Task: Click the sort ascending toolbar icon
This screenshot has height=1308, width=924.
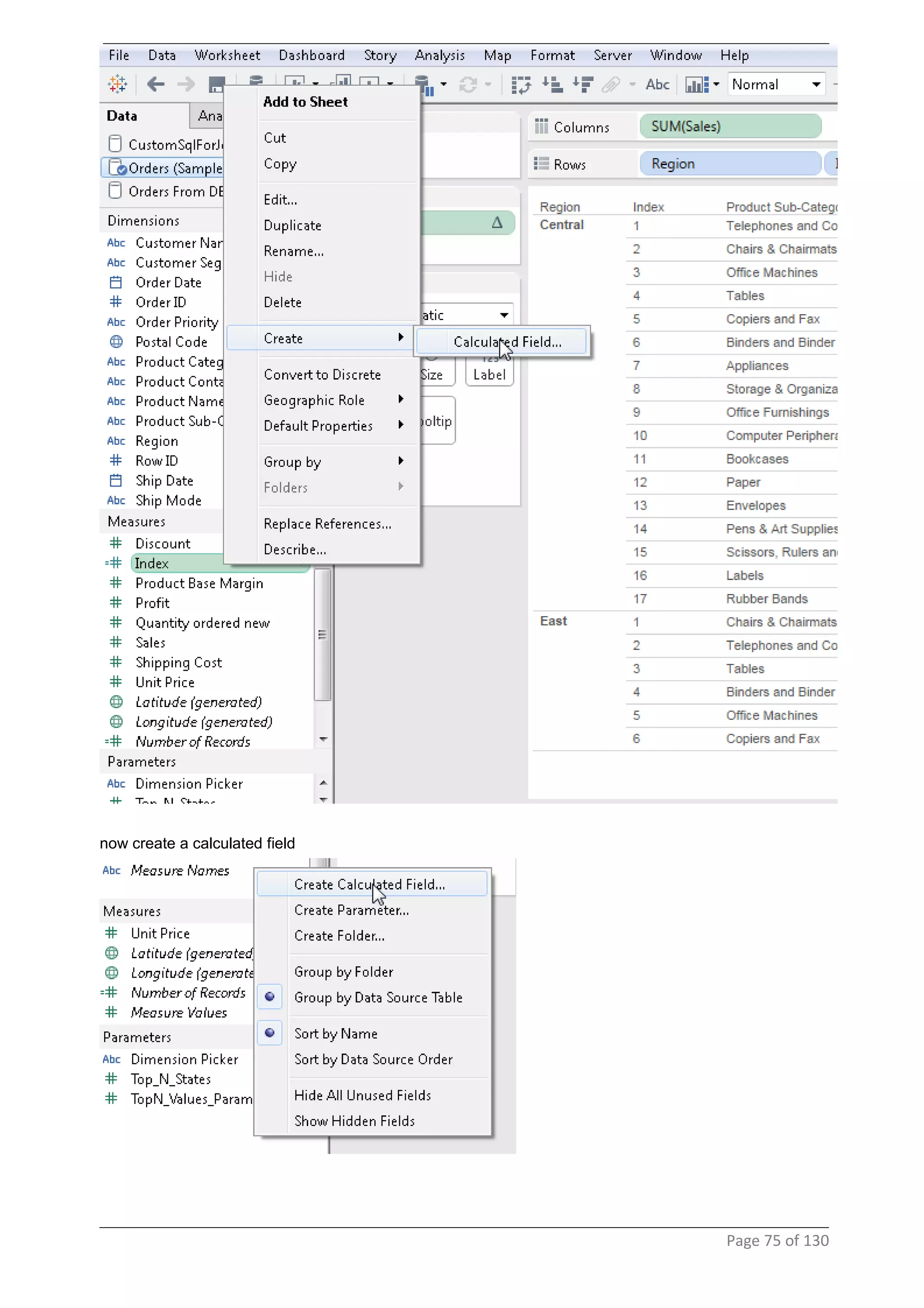Action: pos(552,84)
